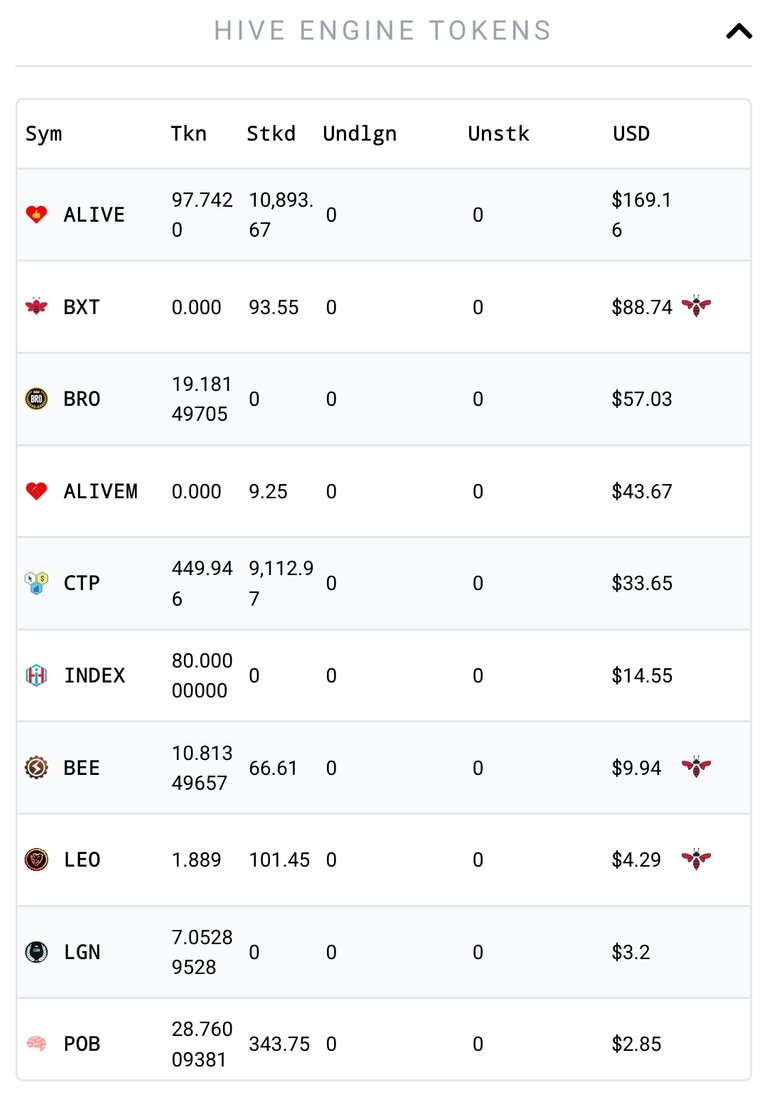This screenshot has height=1097, width=768.
Task: Click the INDEX token icon
Action: [x=36, y=675]
